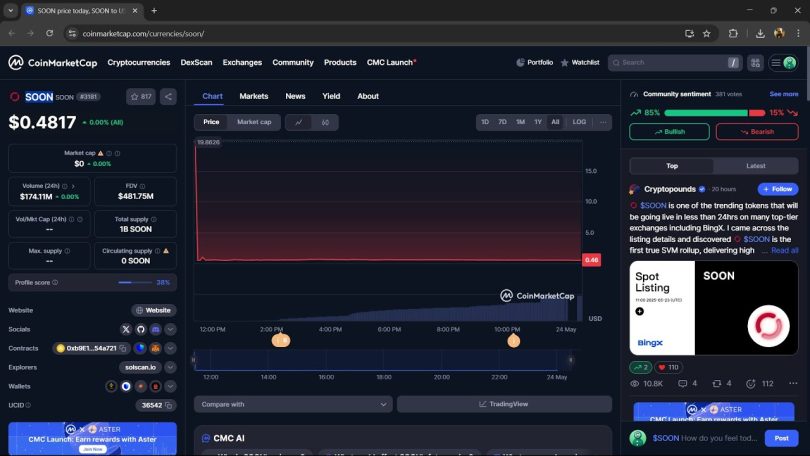Focus the CoinMarketCap search field
810x456 pixels.
coord(675,62)
